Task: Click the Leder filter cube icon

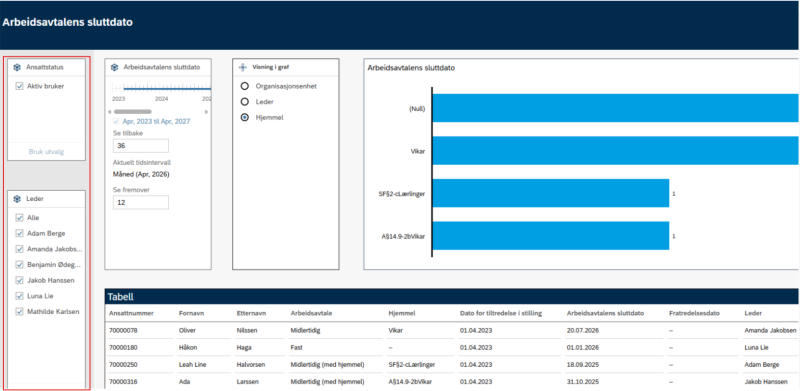Action: [17, 199]
